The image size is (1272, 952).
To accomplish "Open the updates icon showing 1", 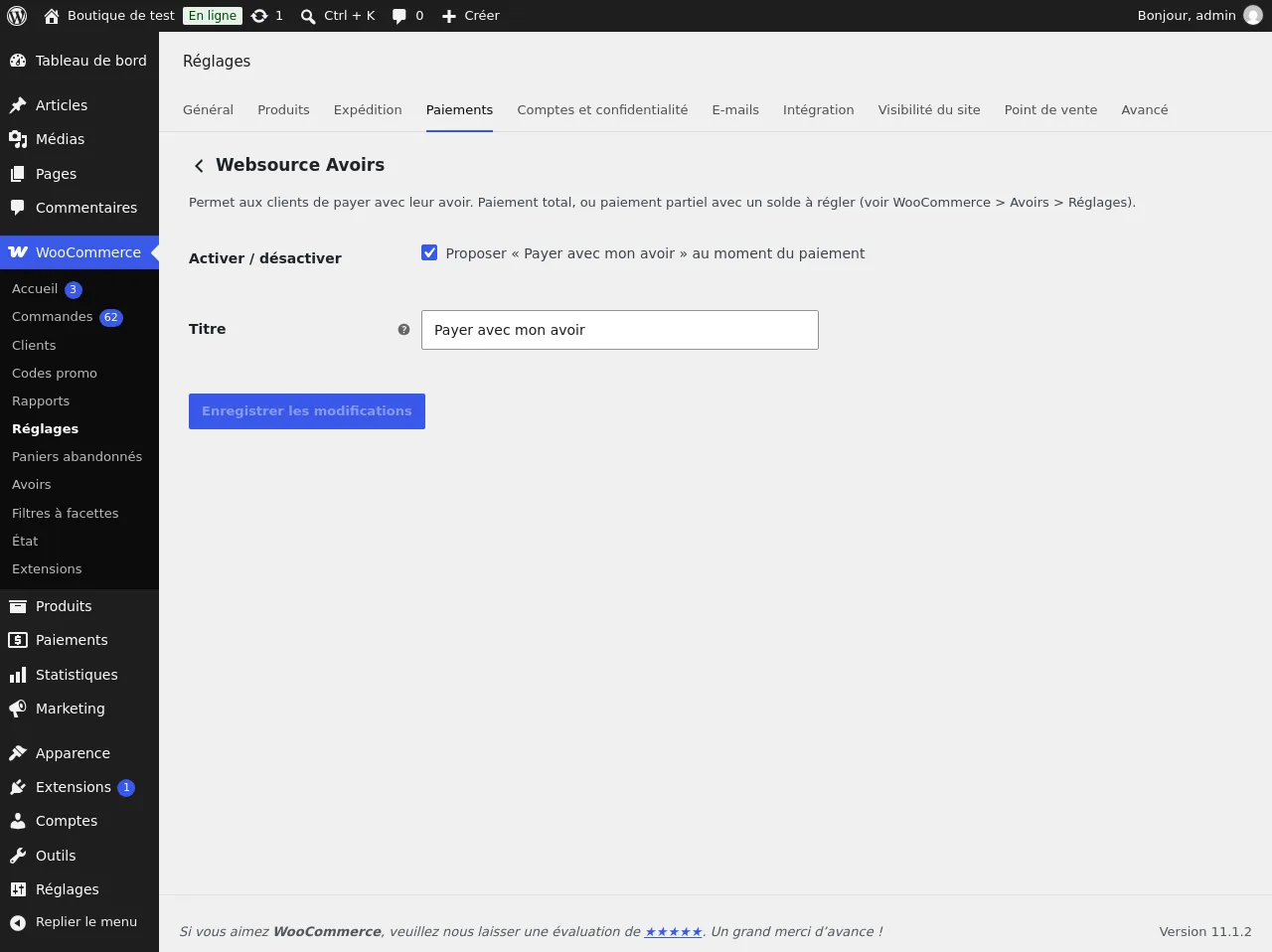I will [x=259, y=16].
